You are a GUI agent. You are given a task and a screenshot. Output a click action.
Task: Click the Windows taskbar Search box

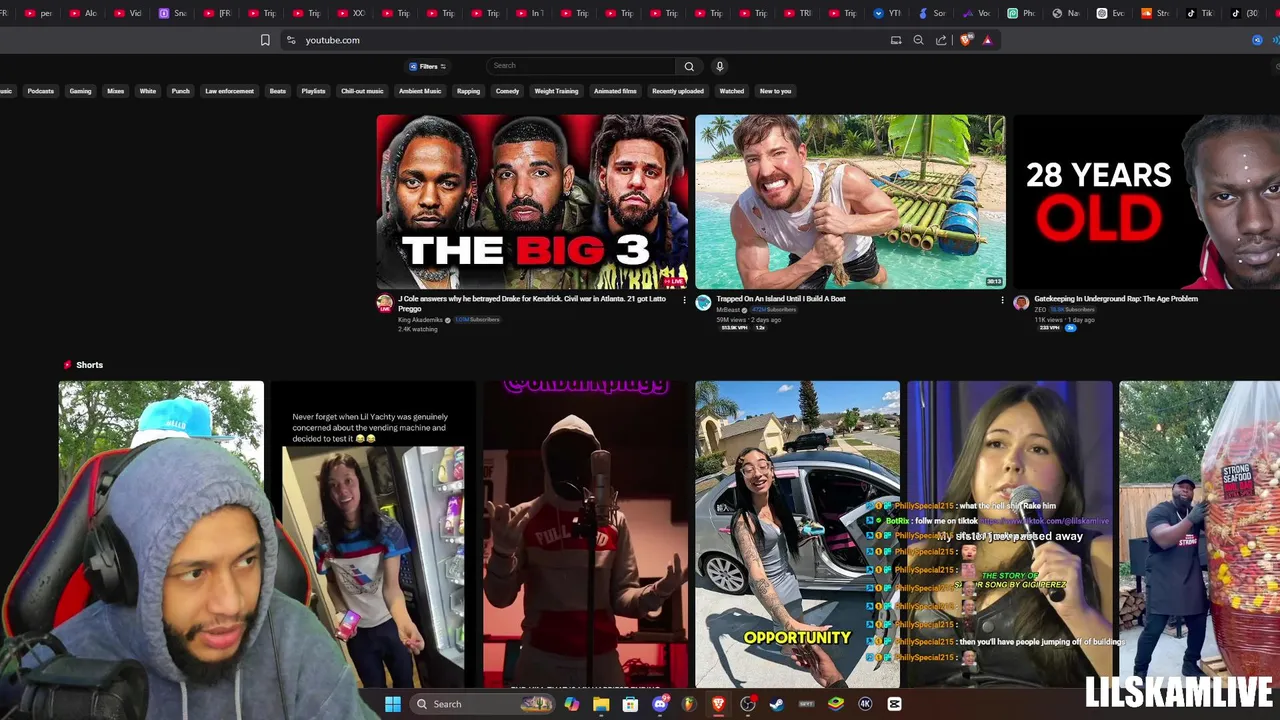483,704
